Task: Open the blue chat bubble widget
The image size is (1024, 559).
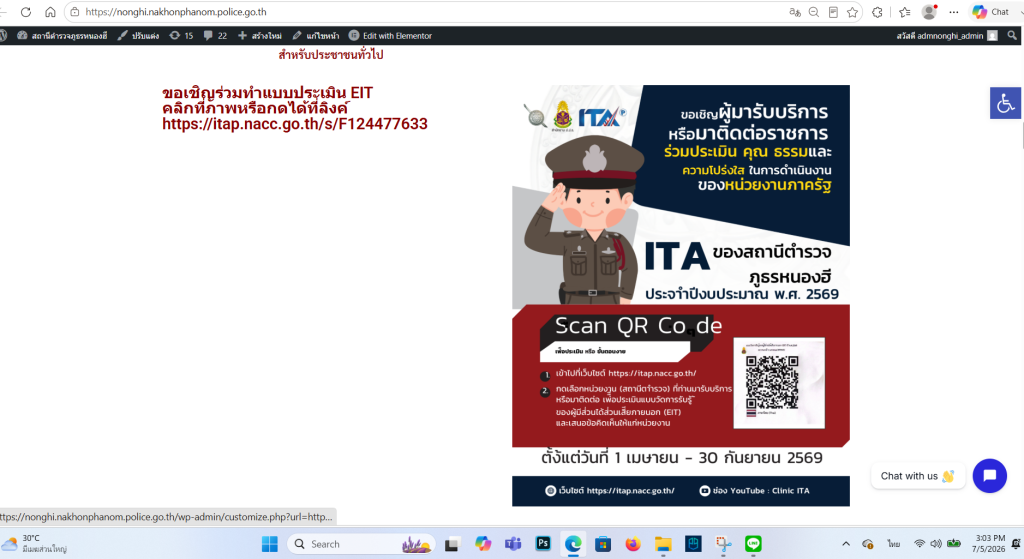Action: 989,476
